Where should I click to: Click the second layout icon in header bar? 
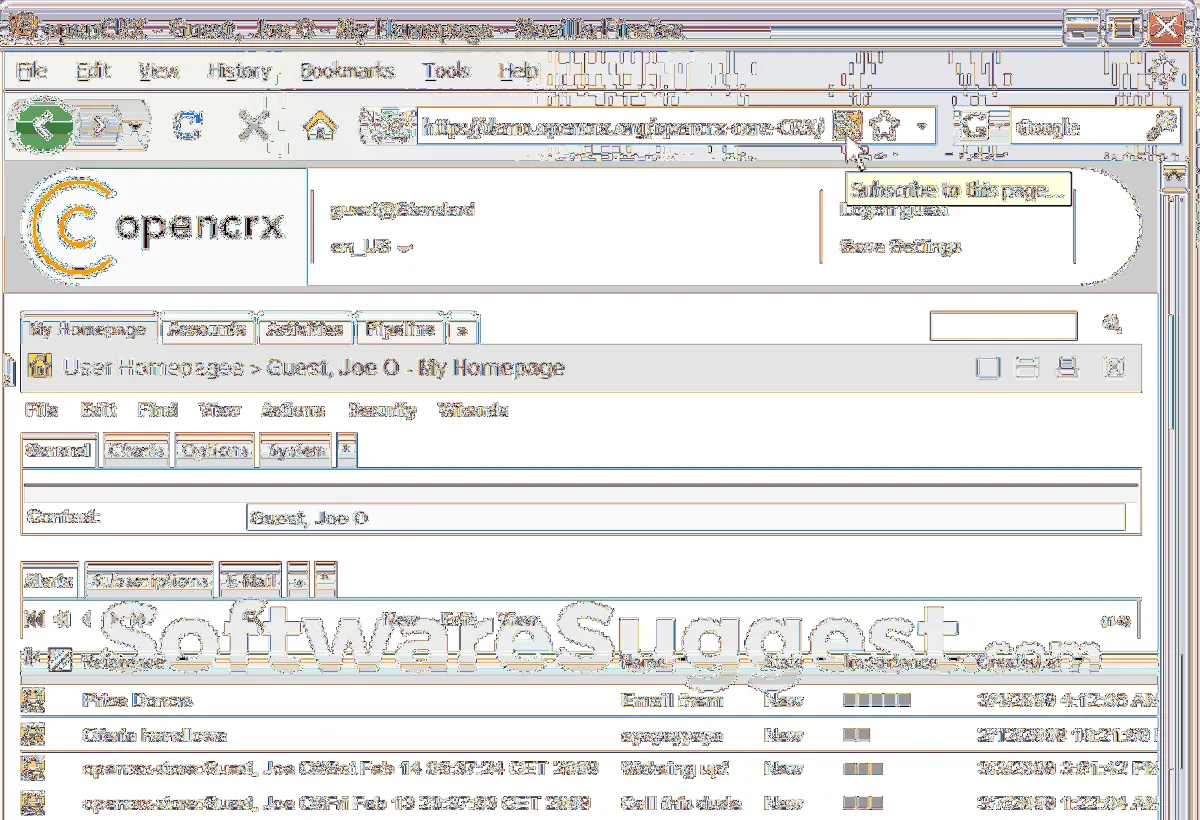(x=1027, y=368)
